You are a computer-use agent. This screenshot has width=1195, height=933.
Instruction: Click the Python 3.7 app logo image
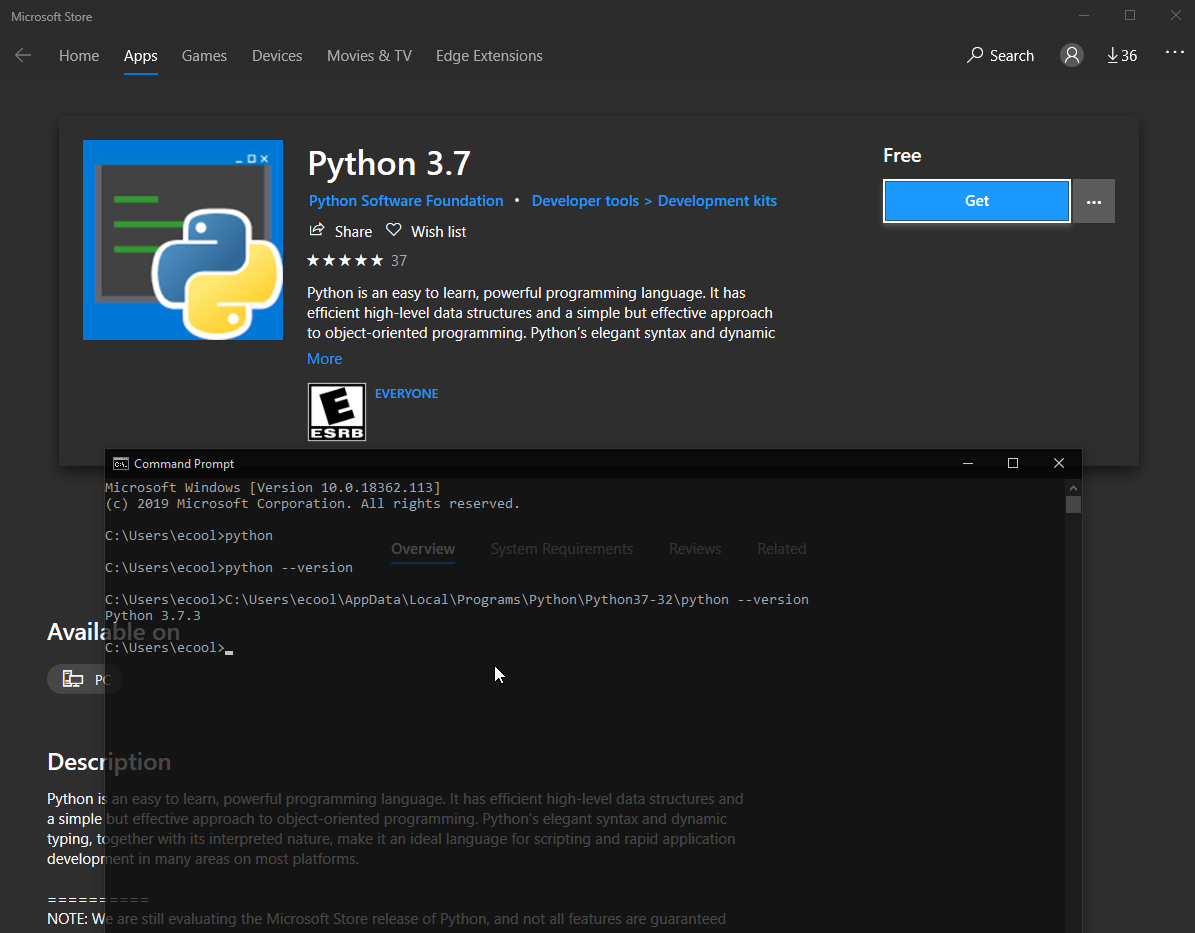[x=183, y=240]
